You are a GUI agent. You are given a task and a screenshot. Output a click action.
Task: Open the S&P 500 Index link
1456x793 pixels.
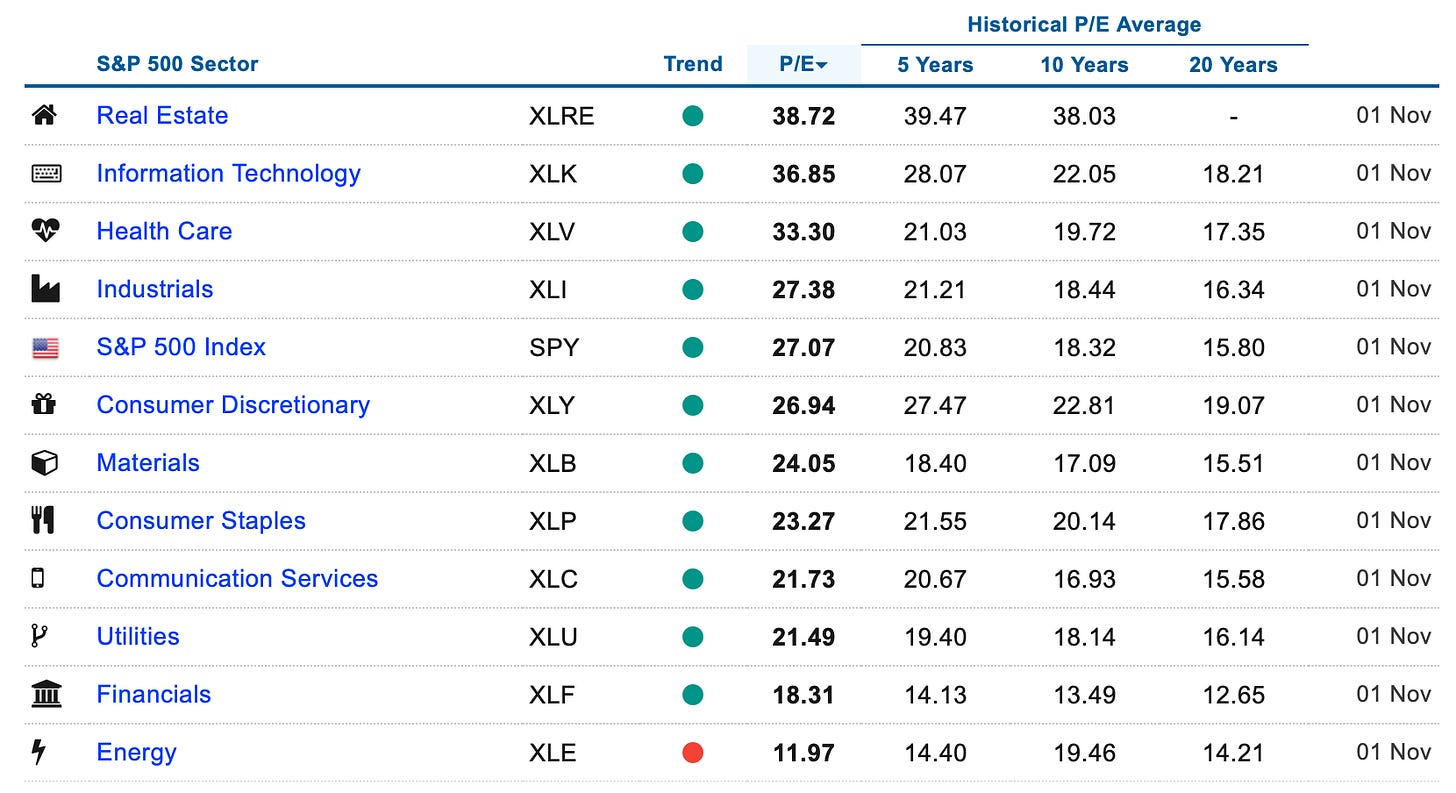(x=181, y=347)
